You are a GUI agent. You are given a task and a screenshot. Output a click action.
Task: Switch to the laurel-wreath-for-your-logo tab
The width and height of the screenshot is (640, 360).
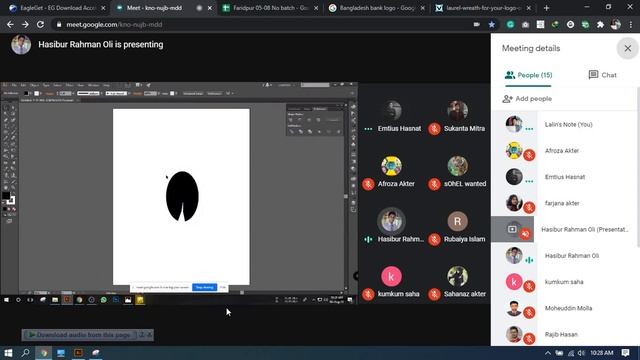tap(483, 8)
